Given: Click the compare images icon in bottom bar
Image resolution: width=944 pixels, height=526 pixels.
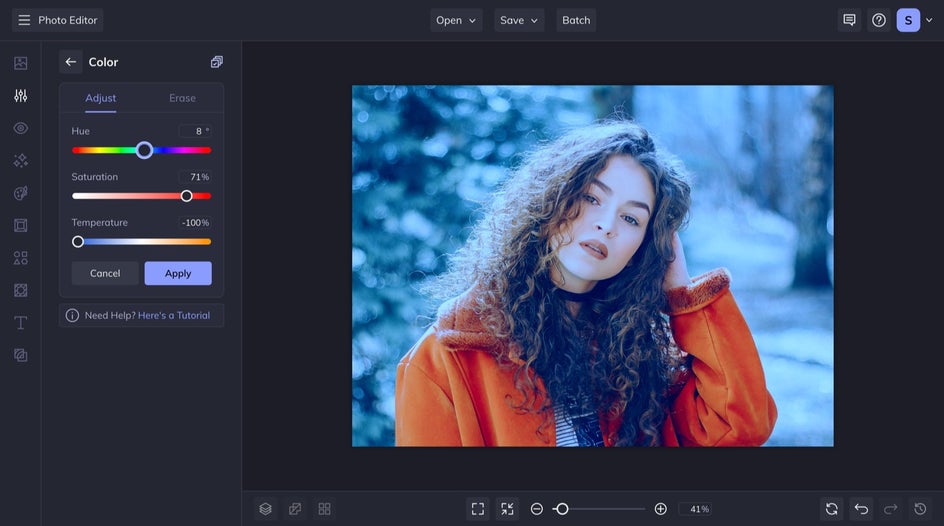Looking at the screenshot, I should (295, 509).
